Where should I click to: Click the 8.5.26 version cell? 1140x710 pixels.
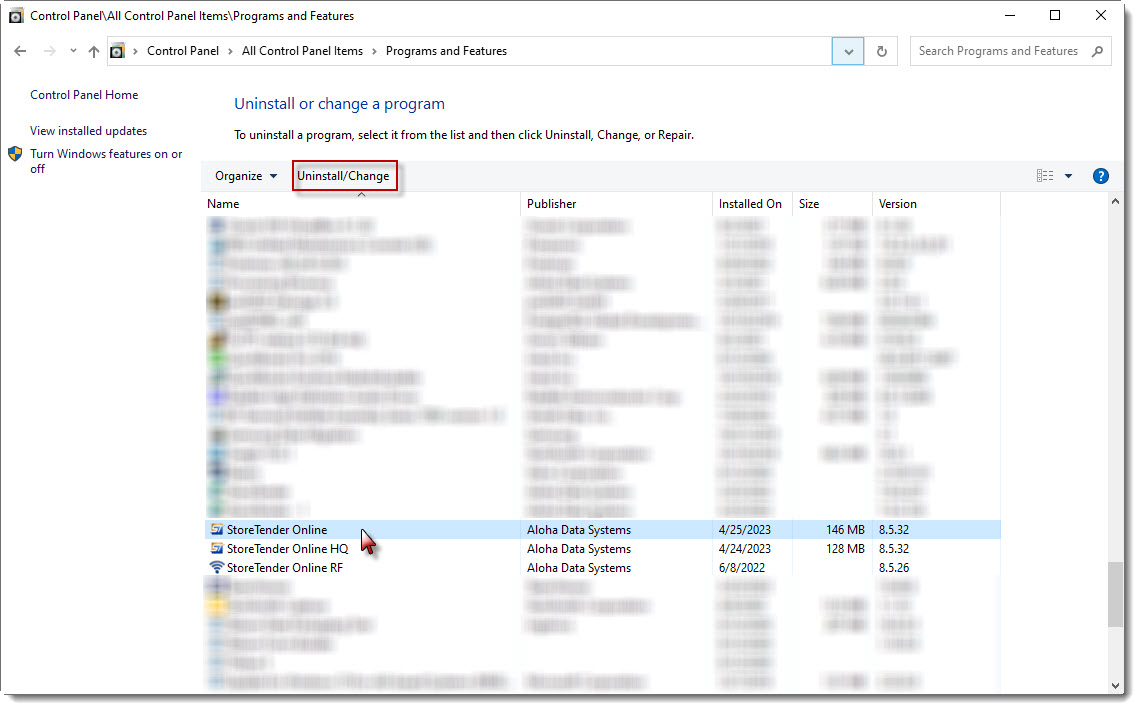click(894, 568)
